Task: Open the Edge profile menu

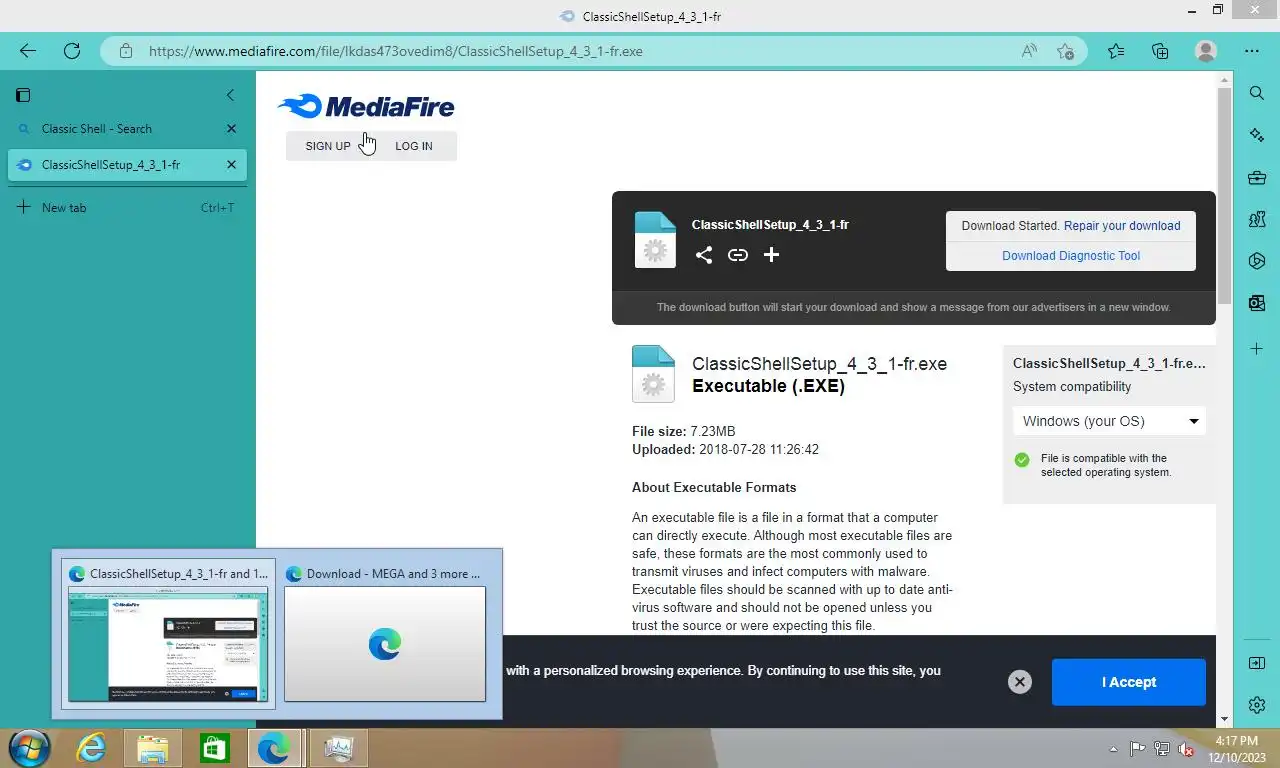Action: click(x=1206, y=51)
